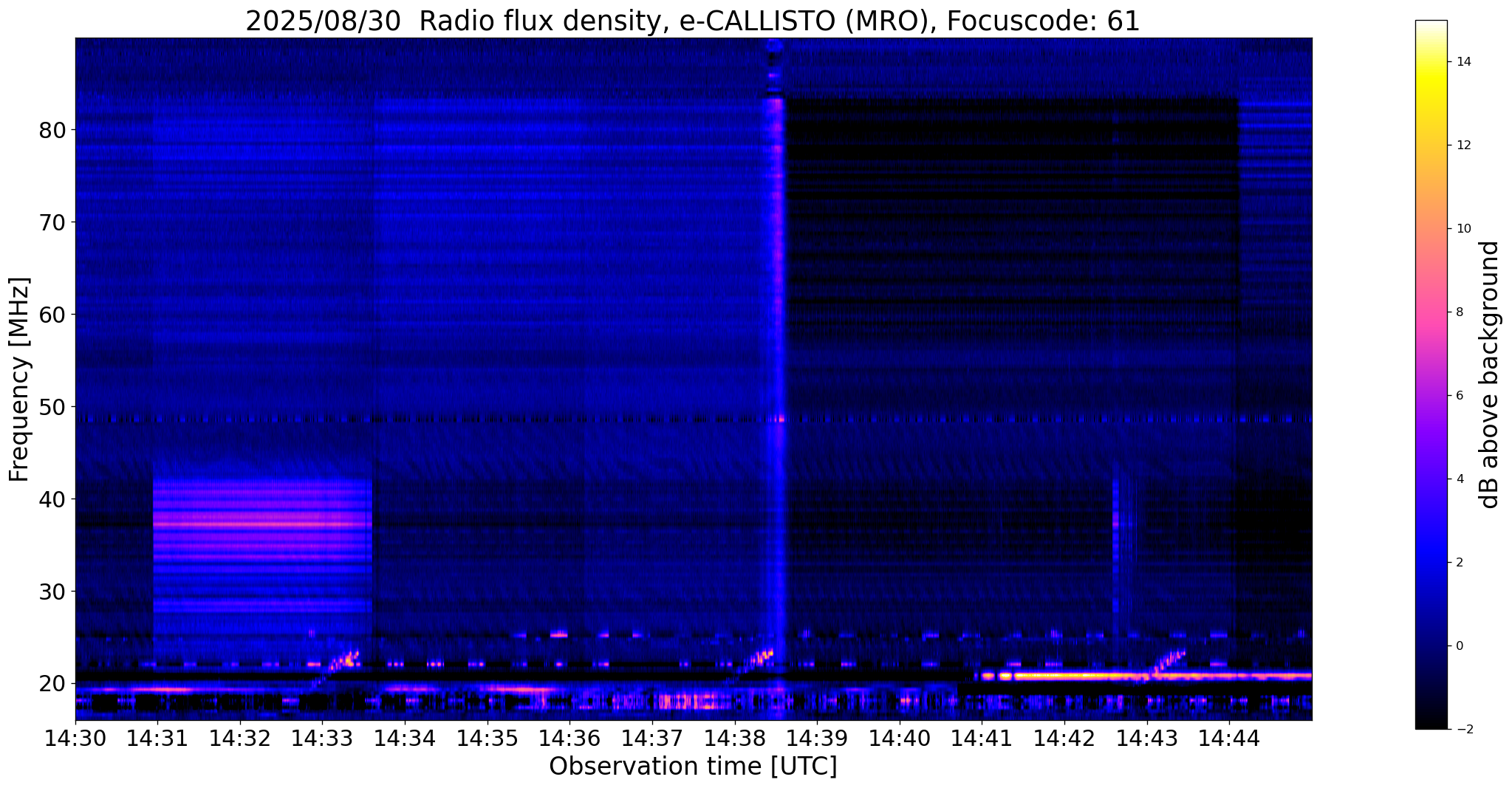Click the 60 MHz frequency tick label
Screen dimensions: 1512x788
click(x=53, y=314)
